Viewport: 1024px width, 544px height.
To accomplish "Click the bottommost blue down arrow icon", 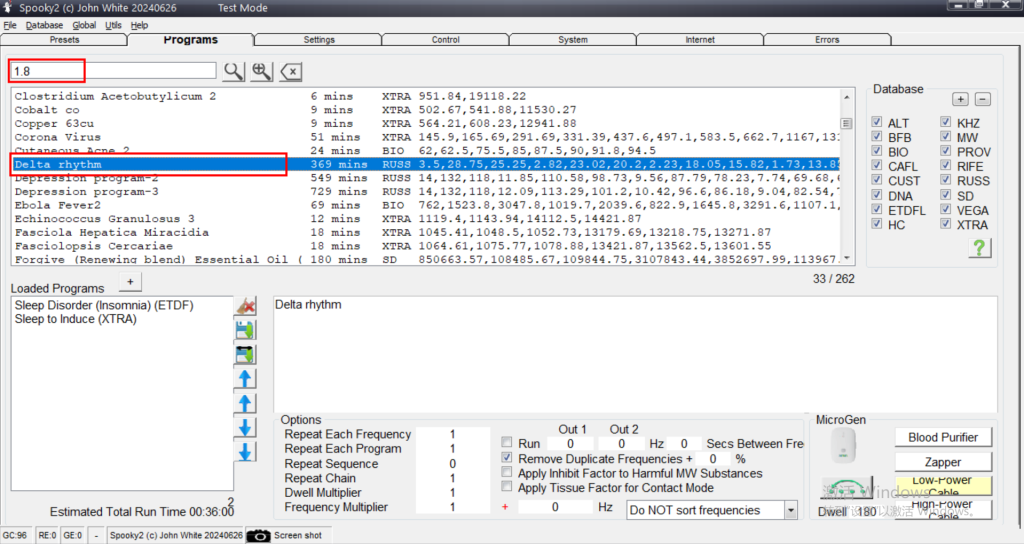I will (245, 452).
